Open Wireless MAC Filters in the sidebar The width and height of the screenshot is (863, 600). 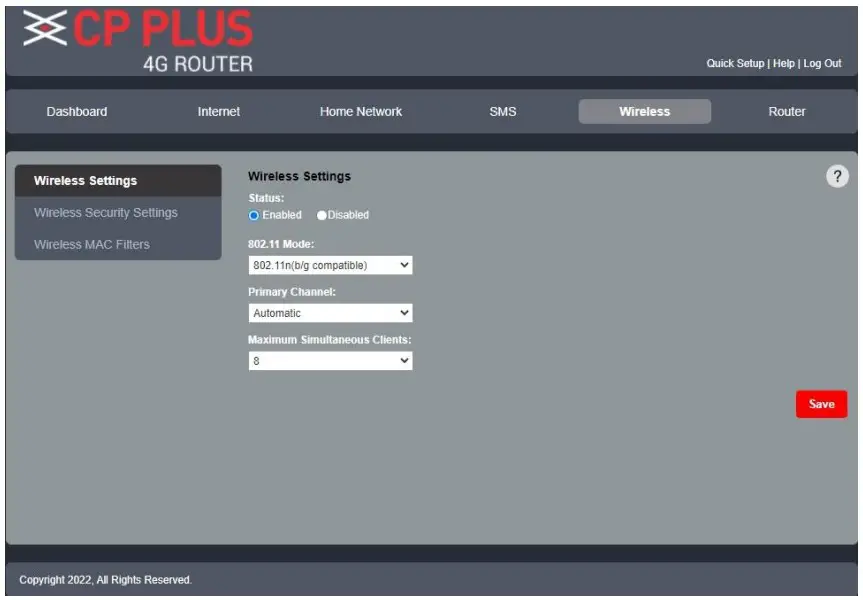pyautogui.click(x=118, y=244)
